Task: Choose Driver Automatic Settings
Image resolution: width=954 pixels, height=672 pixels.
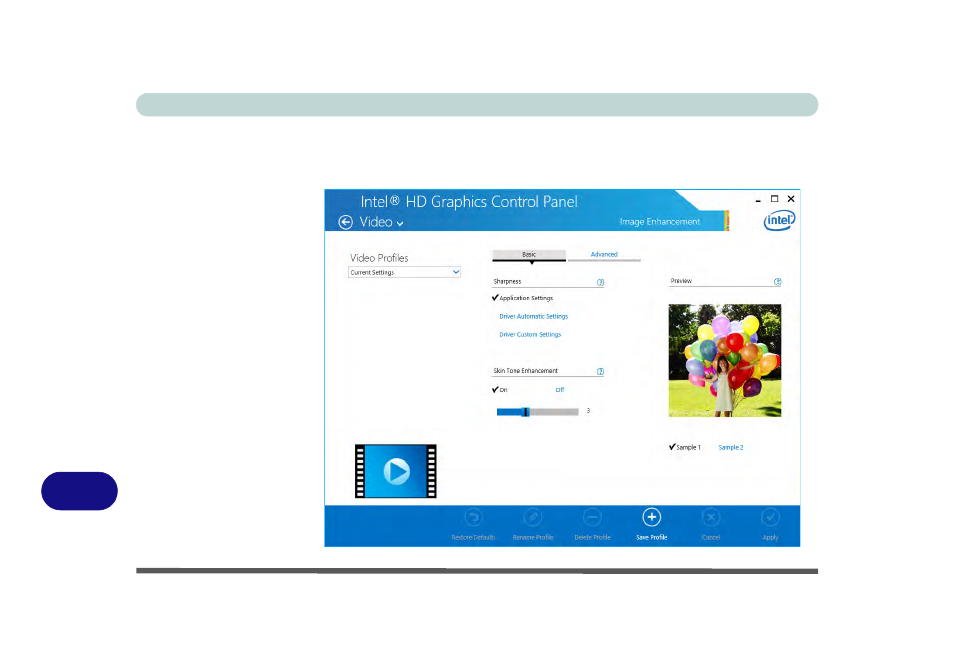Action: pos(534,316)
